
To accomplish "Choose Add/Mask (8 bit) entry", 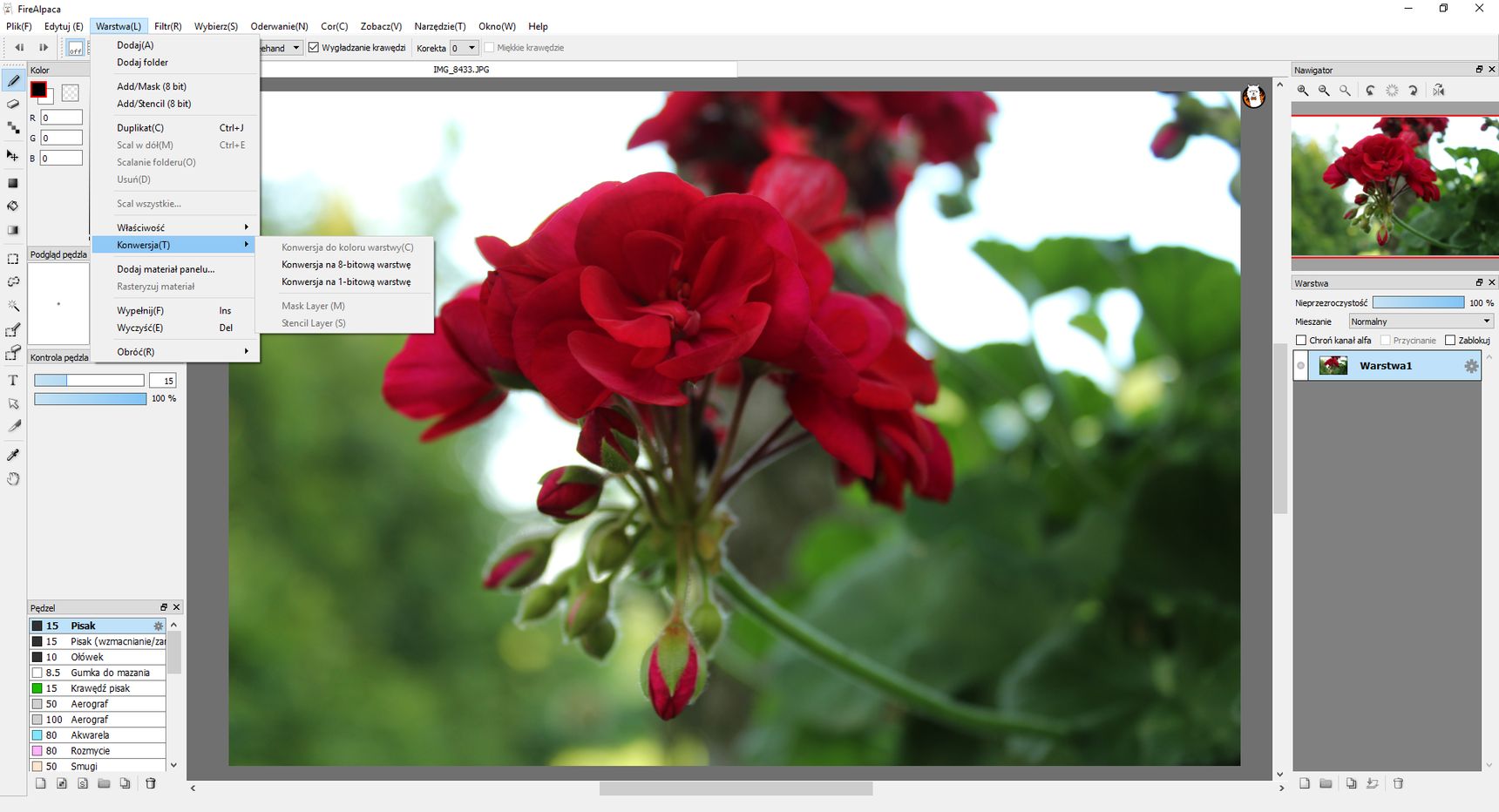I will [175, 86].
